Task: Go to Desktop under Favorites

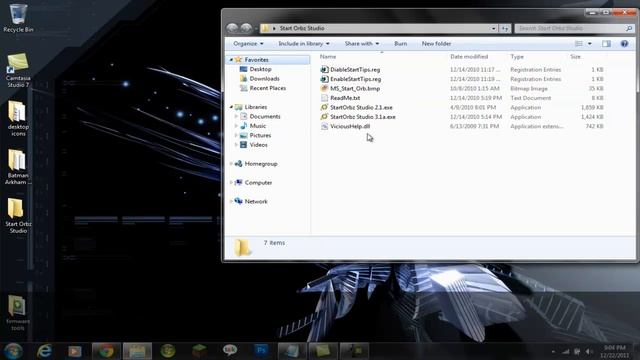Action: [260, 69]
